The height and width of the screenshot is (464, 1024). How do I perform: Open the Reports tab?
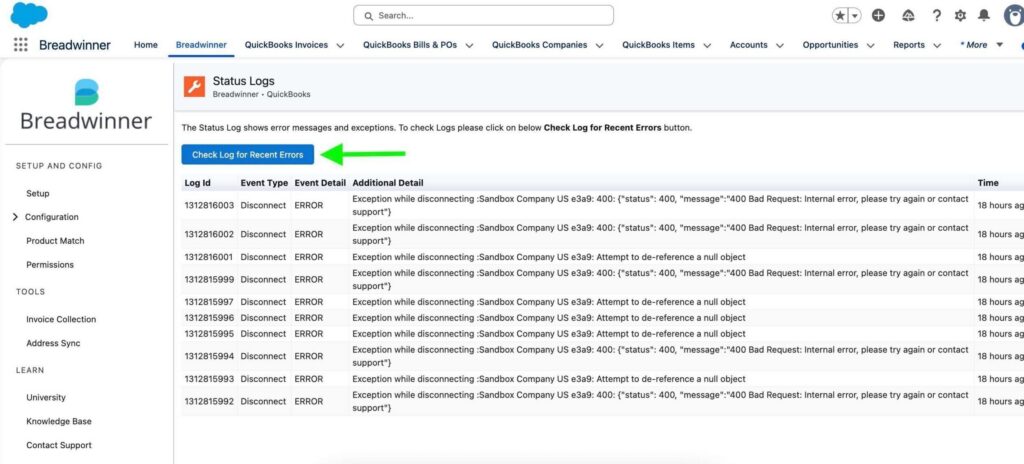[x=909, y=45]
